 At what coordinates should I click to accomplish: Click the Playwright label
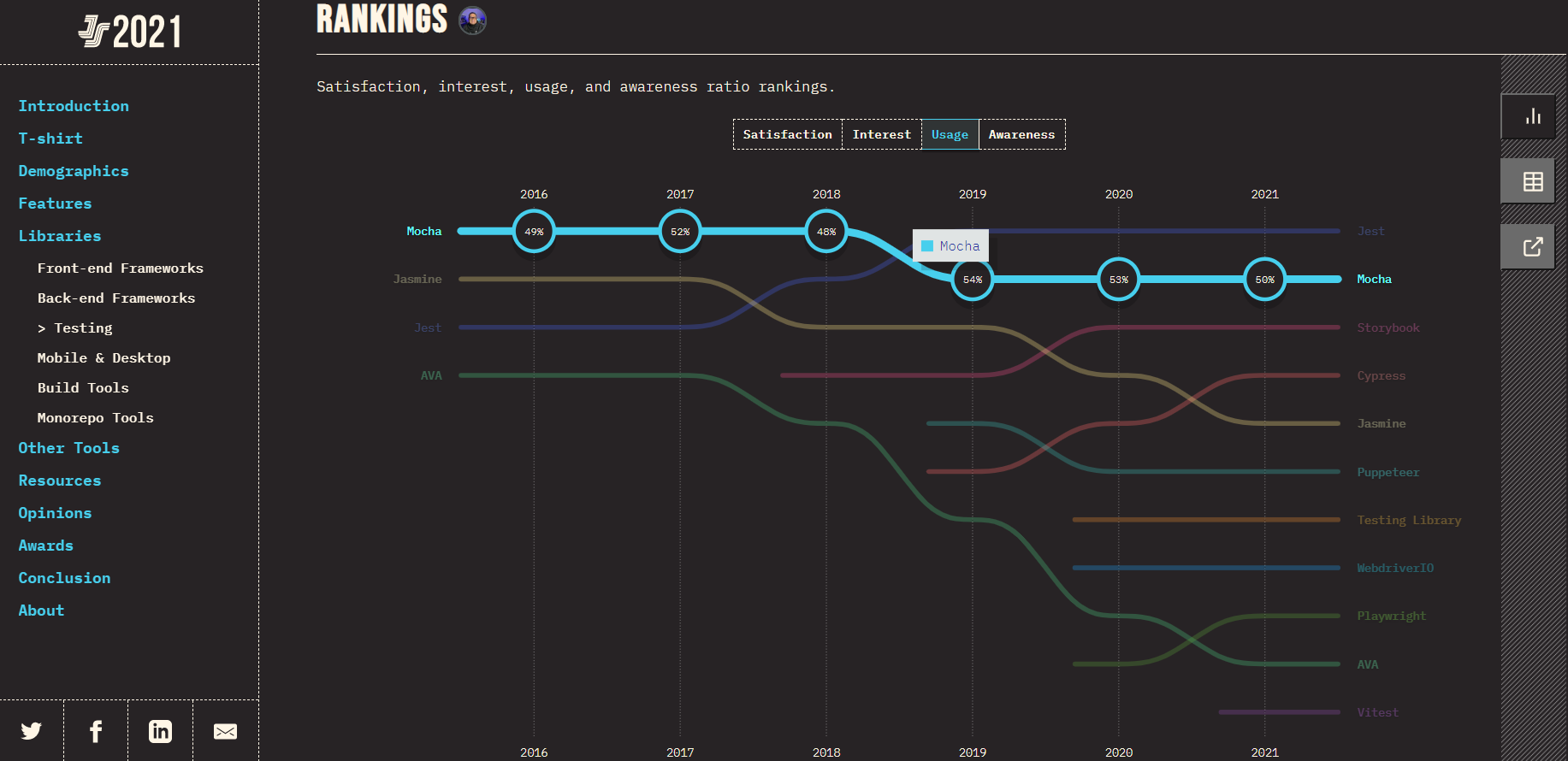pos(1392,616)
